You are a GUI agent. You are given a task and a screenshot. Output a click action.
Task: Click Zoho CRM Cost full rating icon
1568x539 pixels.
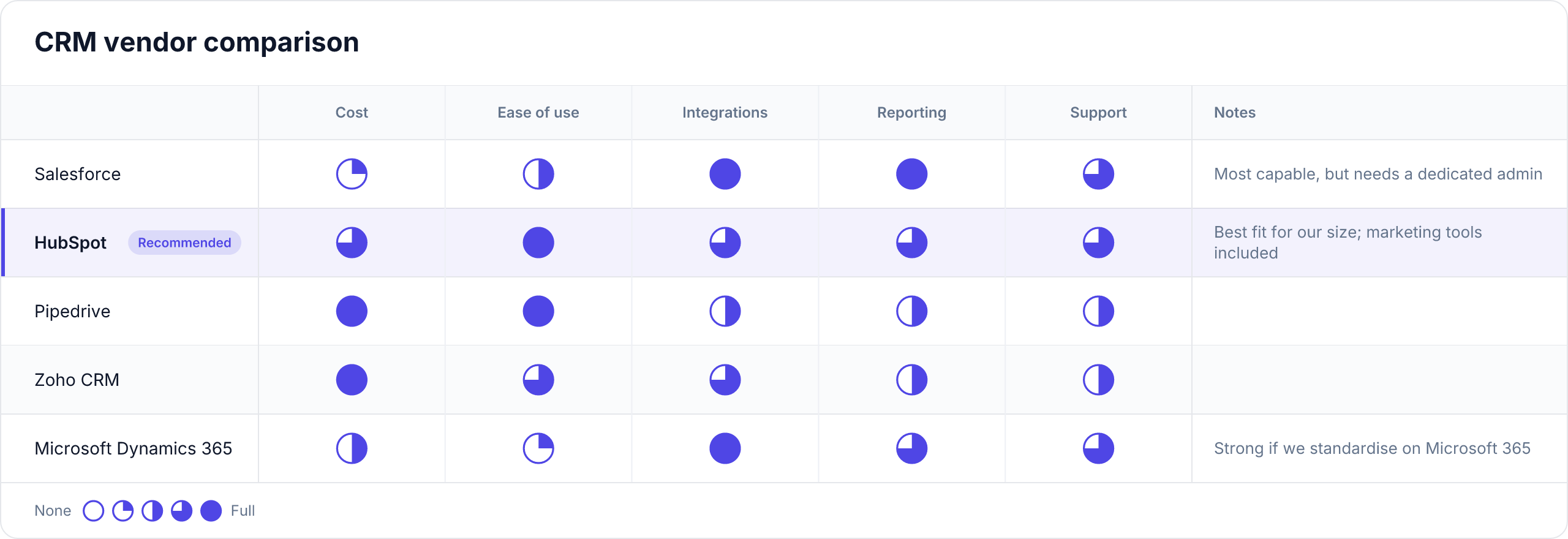point(352,380)
